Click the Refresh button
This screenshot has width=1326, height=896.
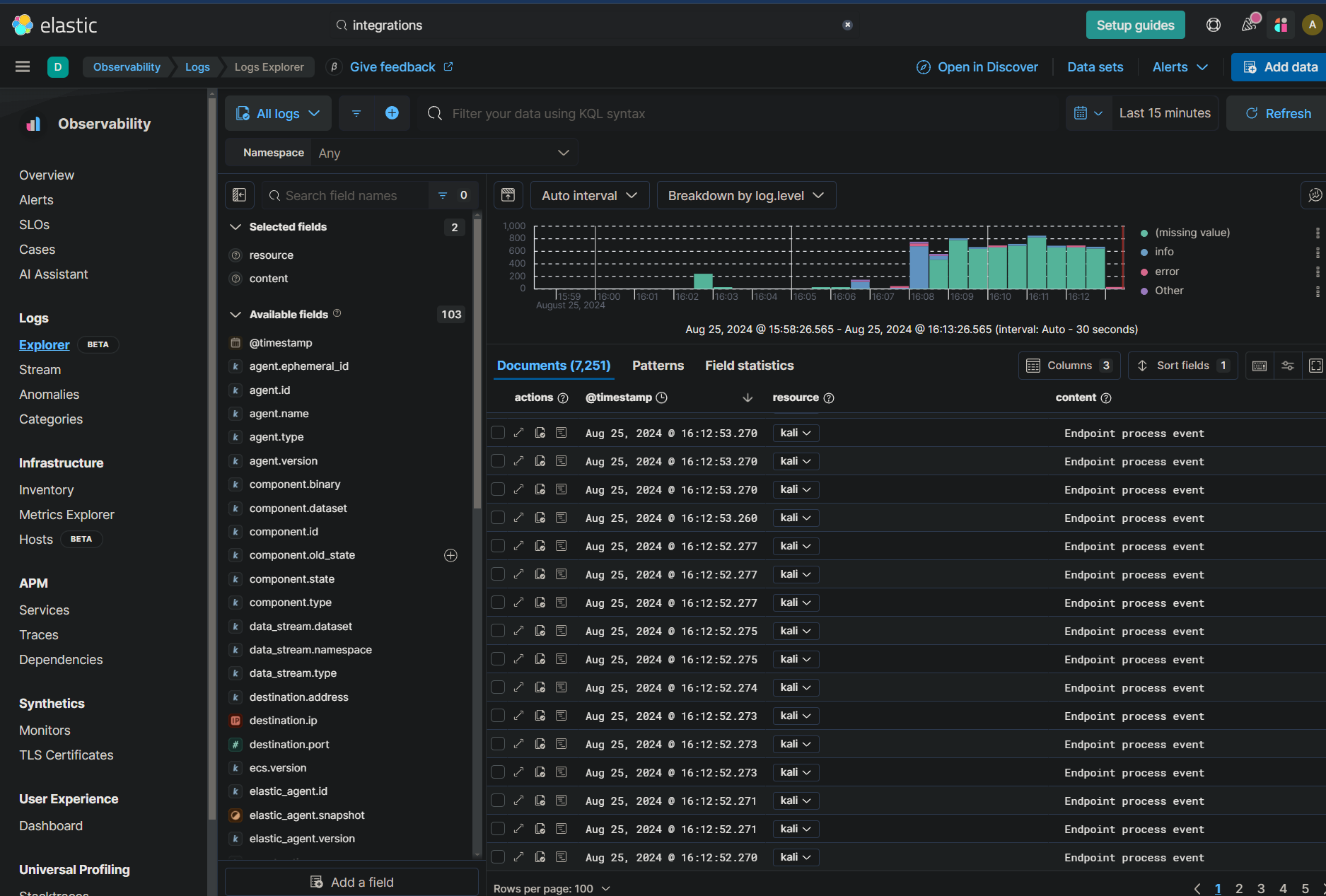1277,113
